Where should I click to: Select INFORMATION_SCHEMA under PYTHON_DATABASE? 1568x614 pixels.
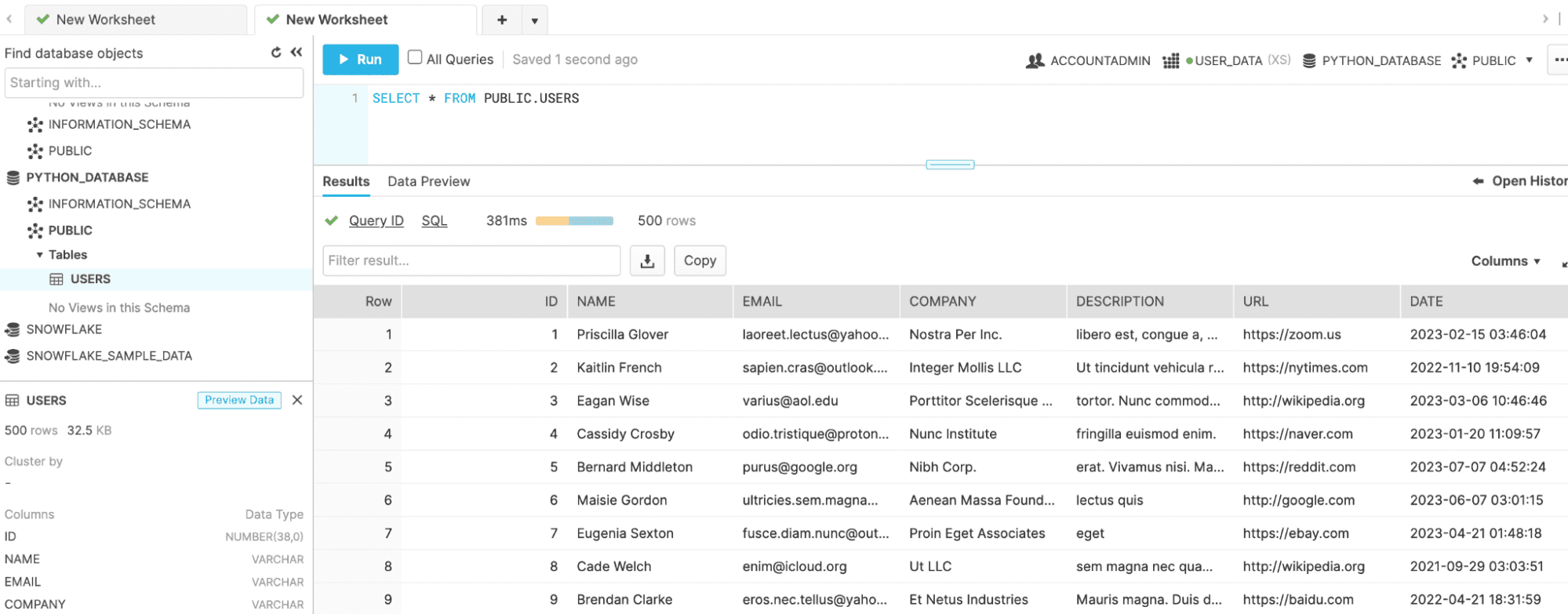119,204
